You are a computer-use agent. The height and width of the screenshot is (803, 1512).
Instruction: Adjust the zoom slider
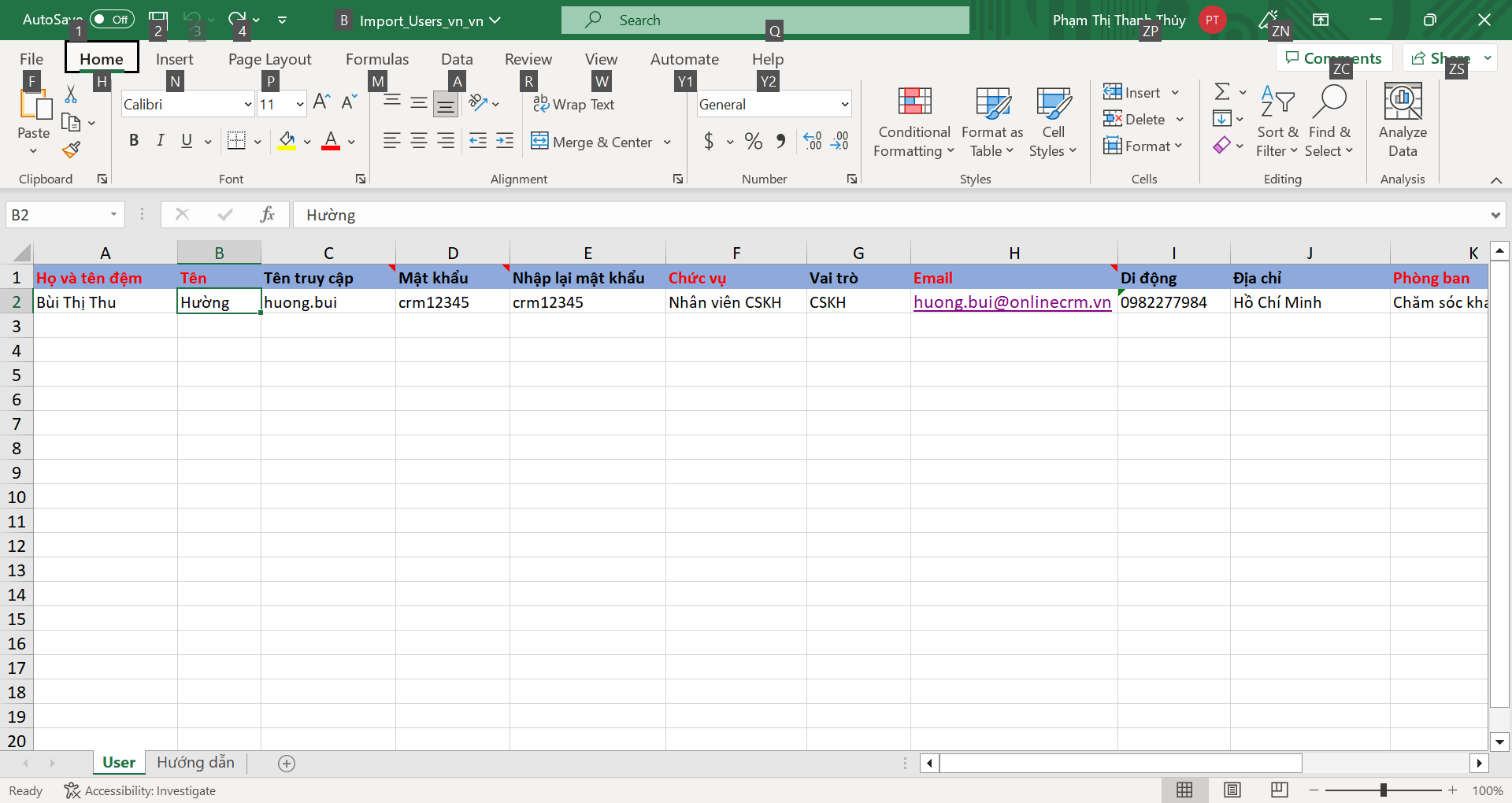pyautogui.click(x=1384, y=790)
